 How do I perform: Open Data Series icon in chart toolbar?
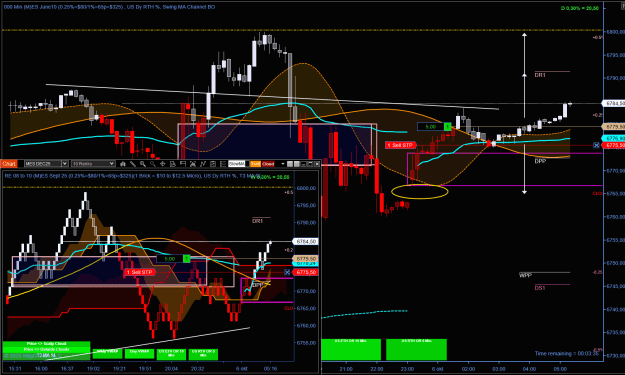[x=123, y=164]
